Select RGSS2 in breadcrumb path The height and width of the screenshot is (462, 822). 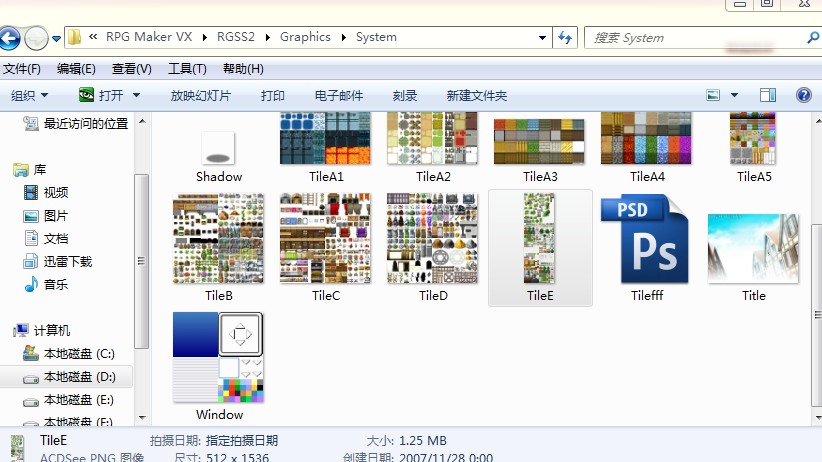pyautogui.click(x=236, y=37)
